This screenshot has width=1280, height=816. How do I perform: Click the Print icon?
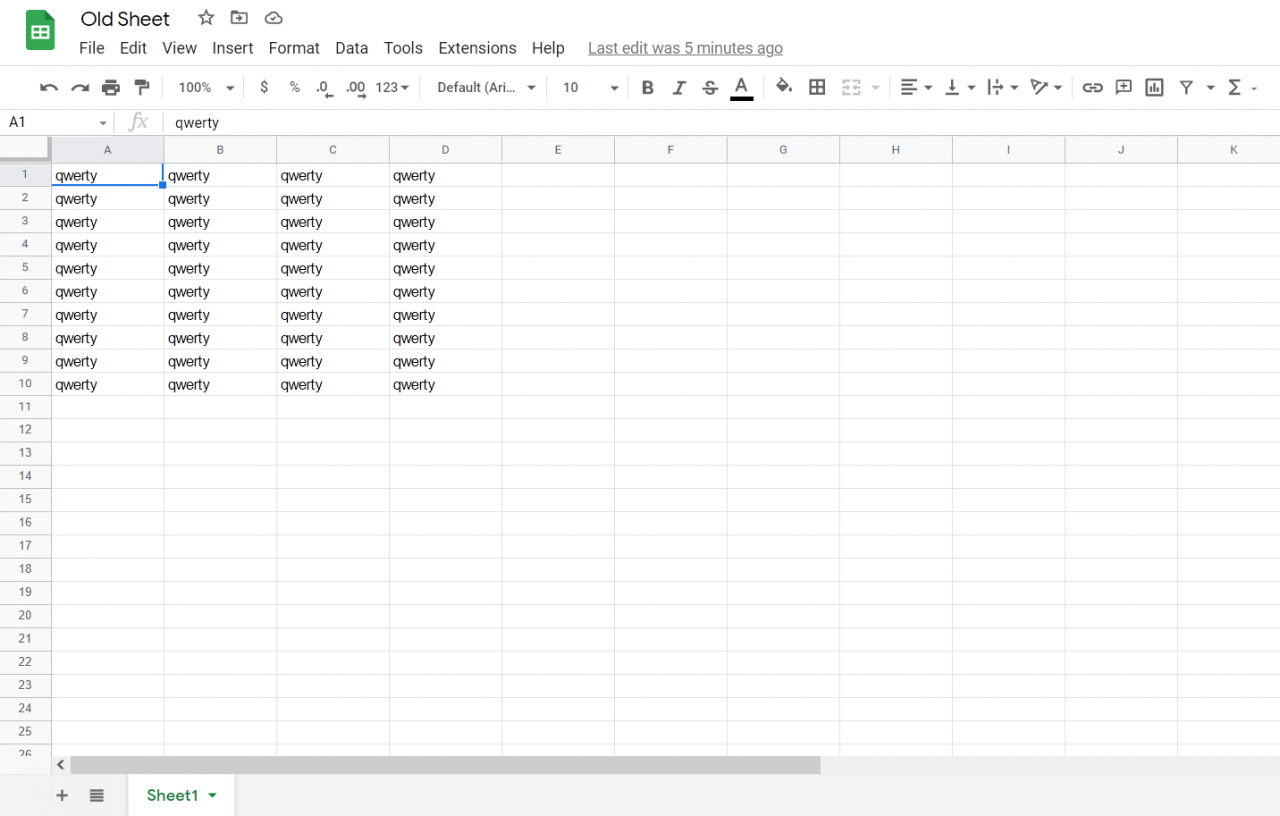click(111, 87)
